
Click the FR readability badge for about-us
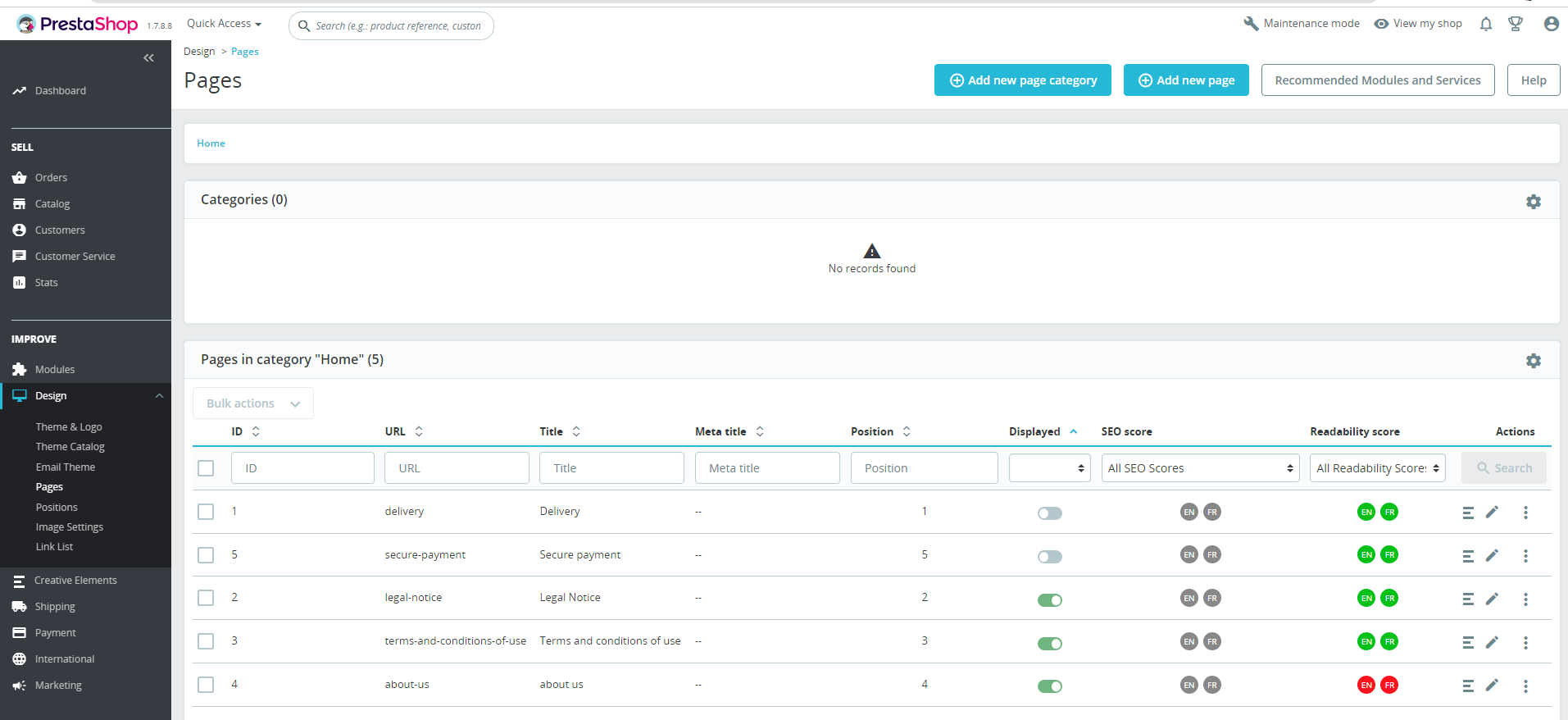coord(1389,685)
